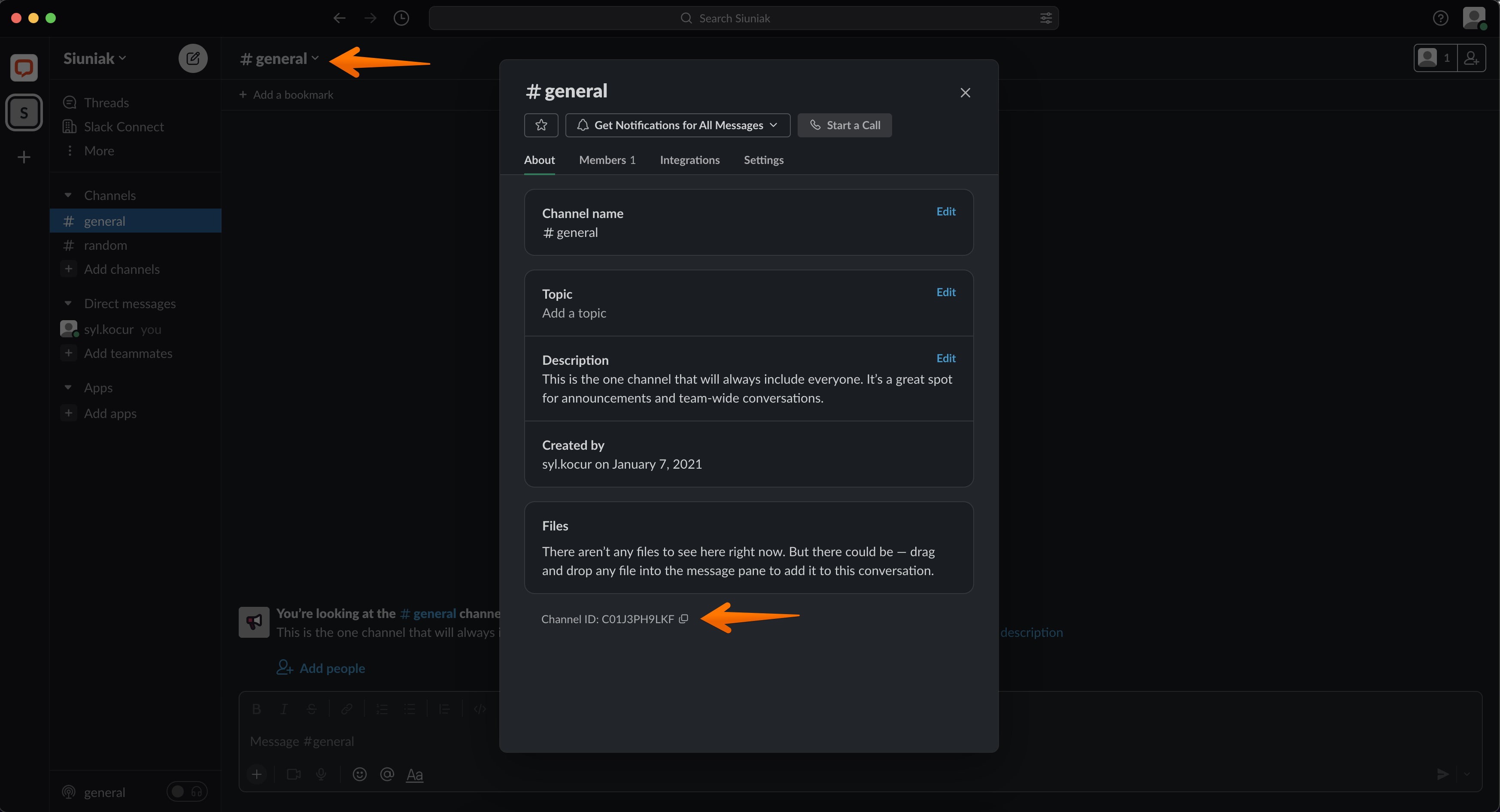Mention someone with @ icon
The height and width of the screenshot is (812, 1500).
click(387, 774)
